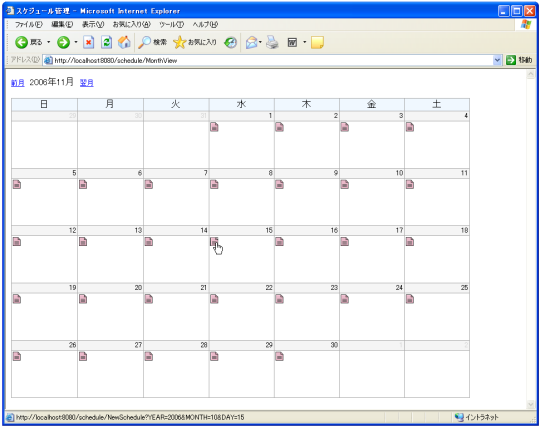Click the Search (検索) toolbar button
The width and height of the screenshot is (540, 428).
tap(152, 42)
